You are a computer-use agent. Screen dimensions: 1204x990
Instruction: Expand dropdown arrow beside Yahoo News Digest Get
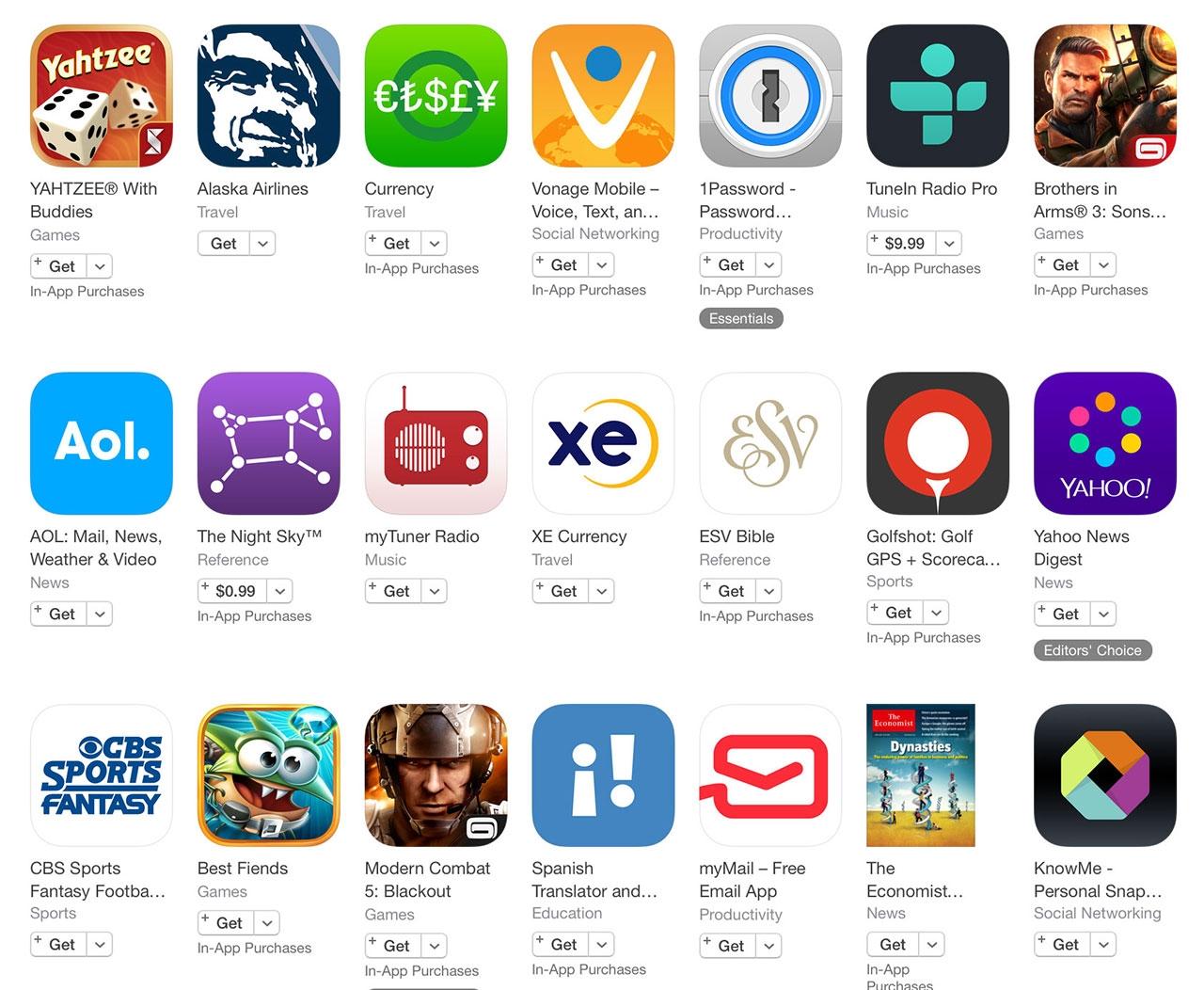click(x=1104, y=615)
